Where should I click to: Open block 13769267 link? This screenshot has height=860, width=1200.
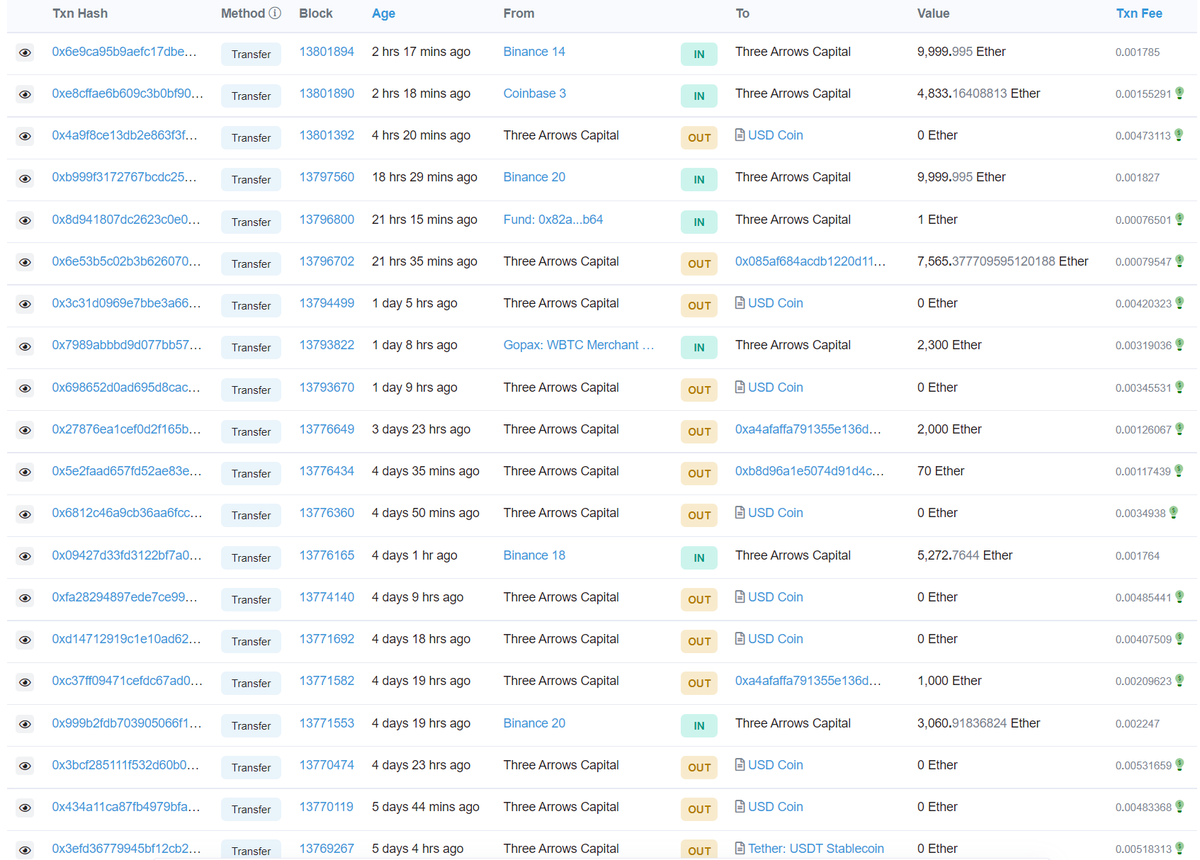326,848
